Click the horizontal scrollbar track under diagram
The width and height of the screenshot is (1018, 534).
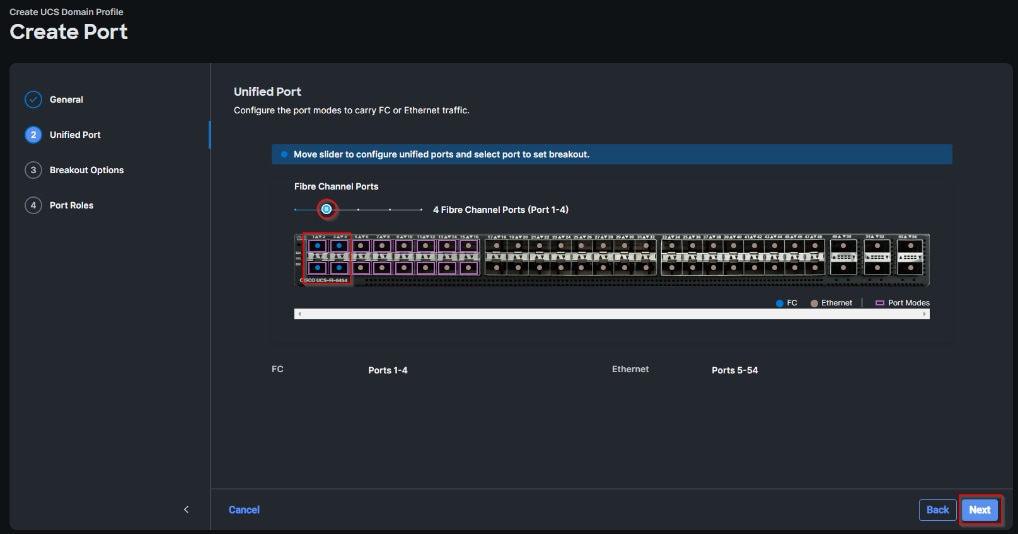click(x=612, y=314)
